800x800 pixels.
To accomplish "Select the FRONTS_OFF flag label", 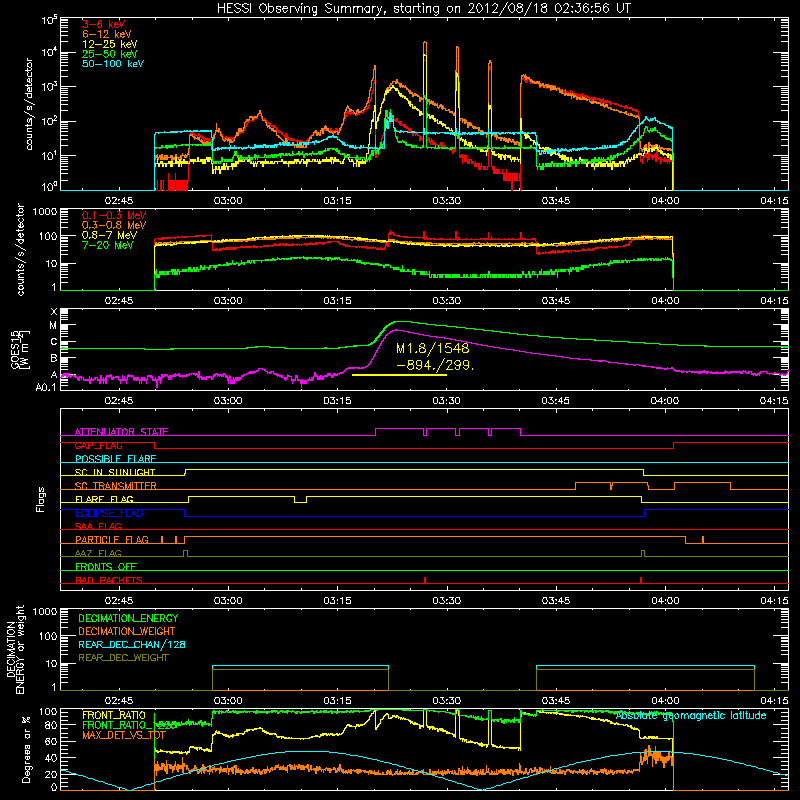I will pyautogui.click(x=106, y=567).
